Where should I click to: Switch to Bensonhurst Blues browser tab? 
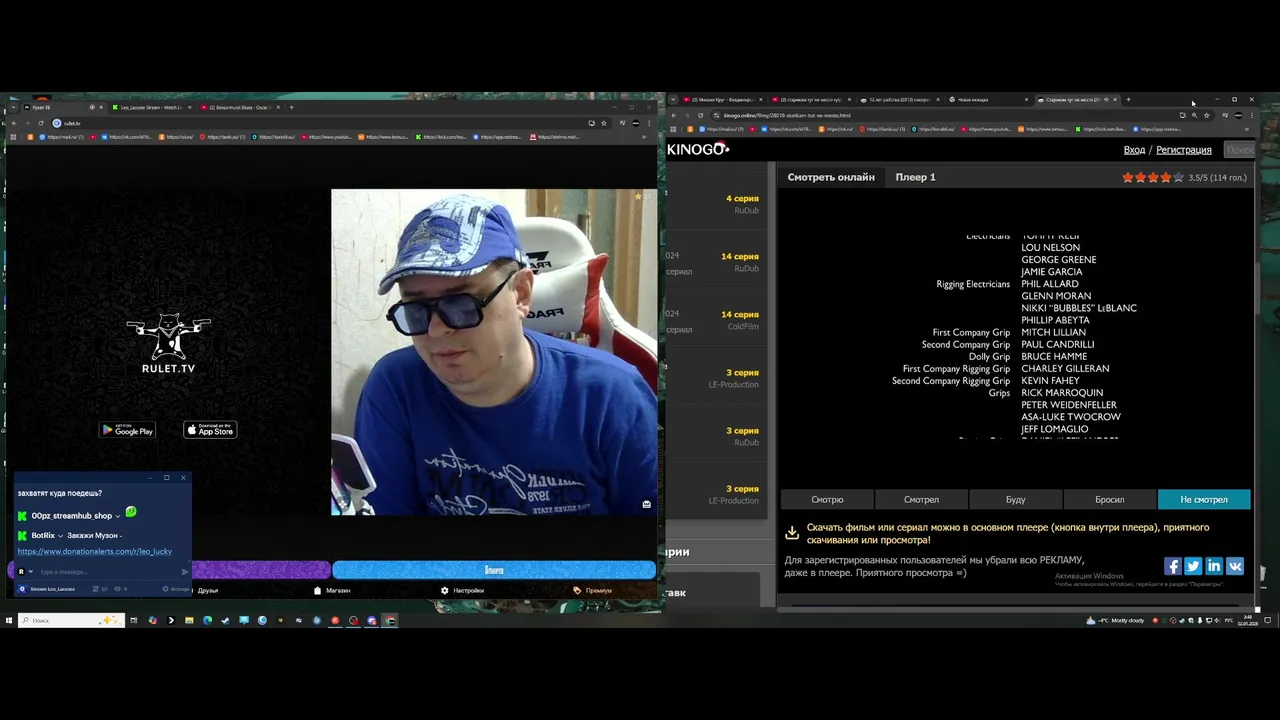click(x=240, y=107)
